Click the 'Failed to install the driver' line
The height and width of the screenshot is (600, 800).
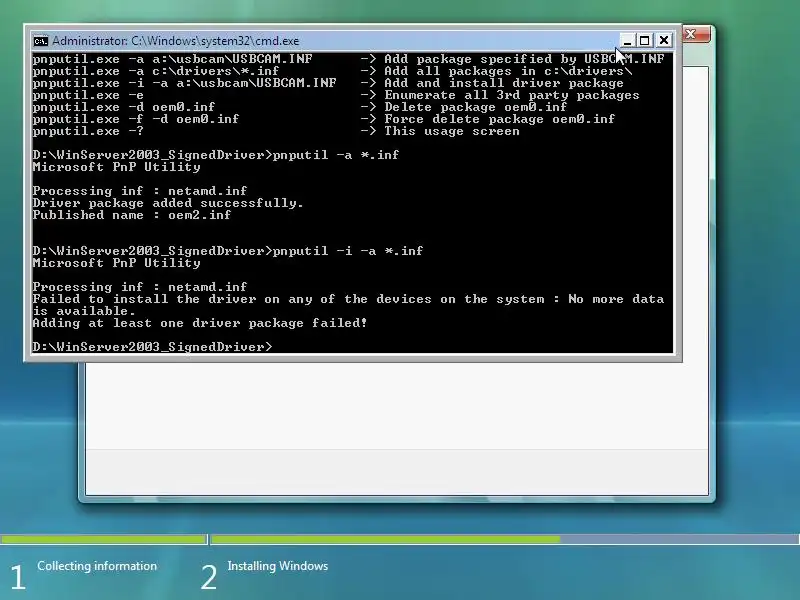coord(348,299)
